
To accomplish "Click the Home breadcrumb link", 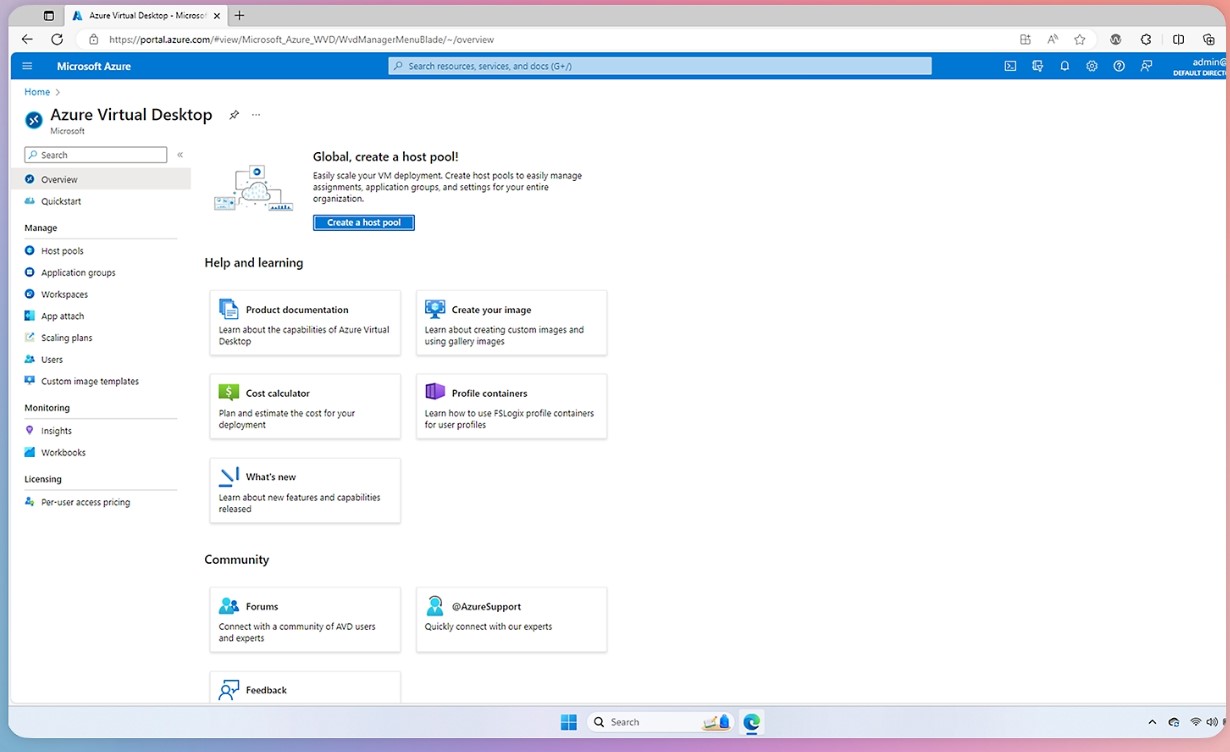I will 37,92.
